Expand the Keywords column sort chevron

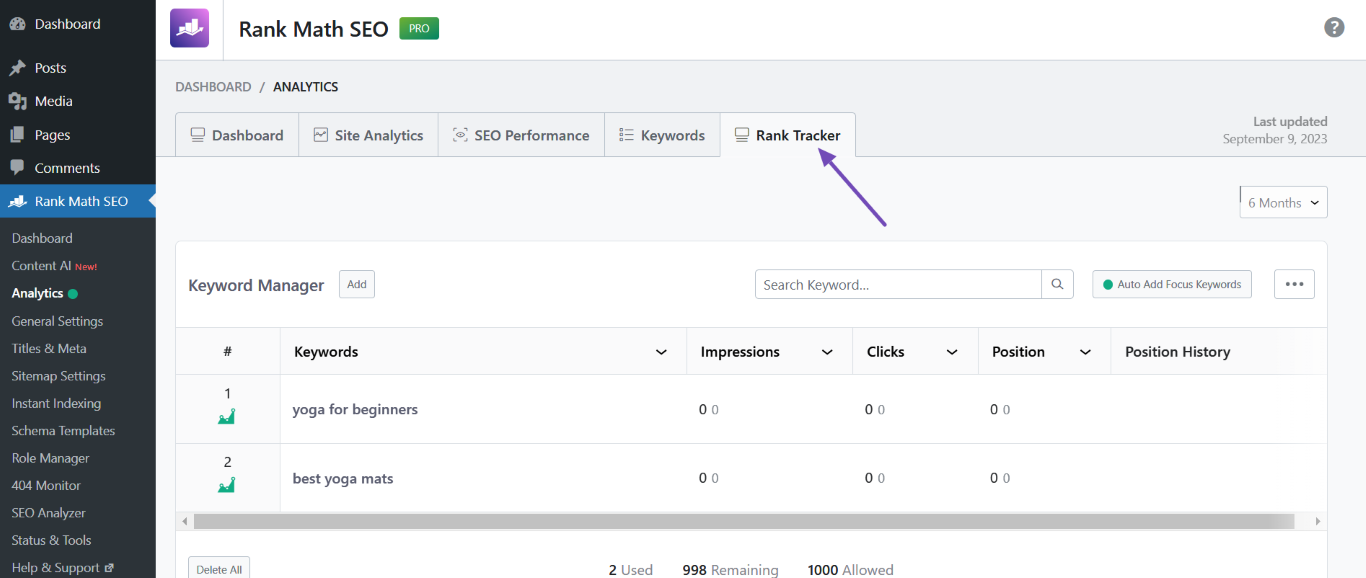click(x=661, y=352)
